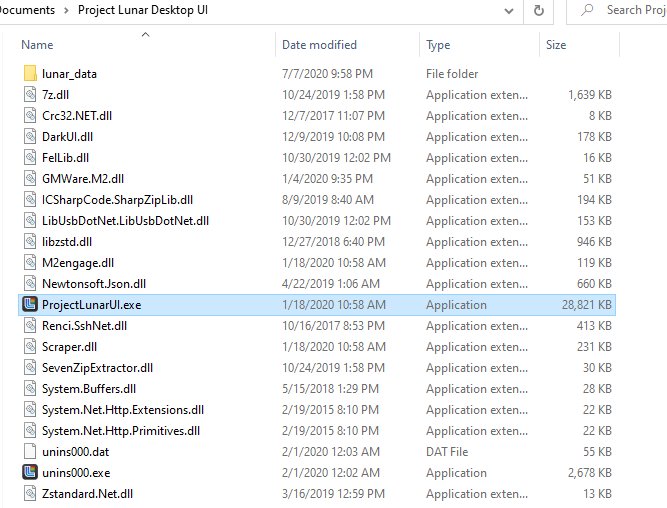Screen dimensions: 667x508
Task: Select the file name unins000.dat
Action: [76, 452]
